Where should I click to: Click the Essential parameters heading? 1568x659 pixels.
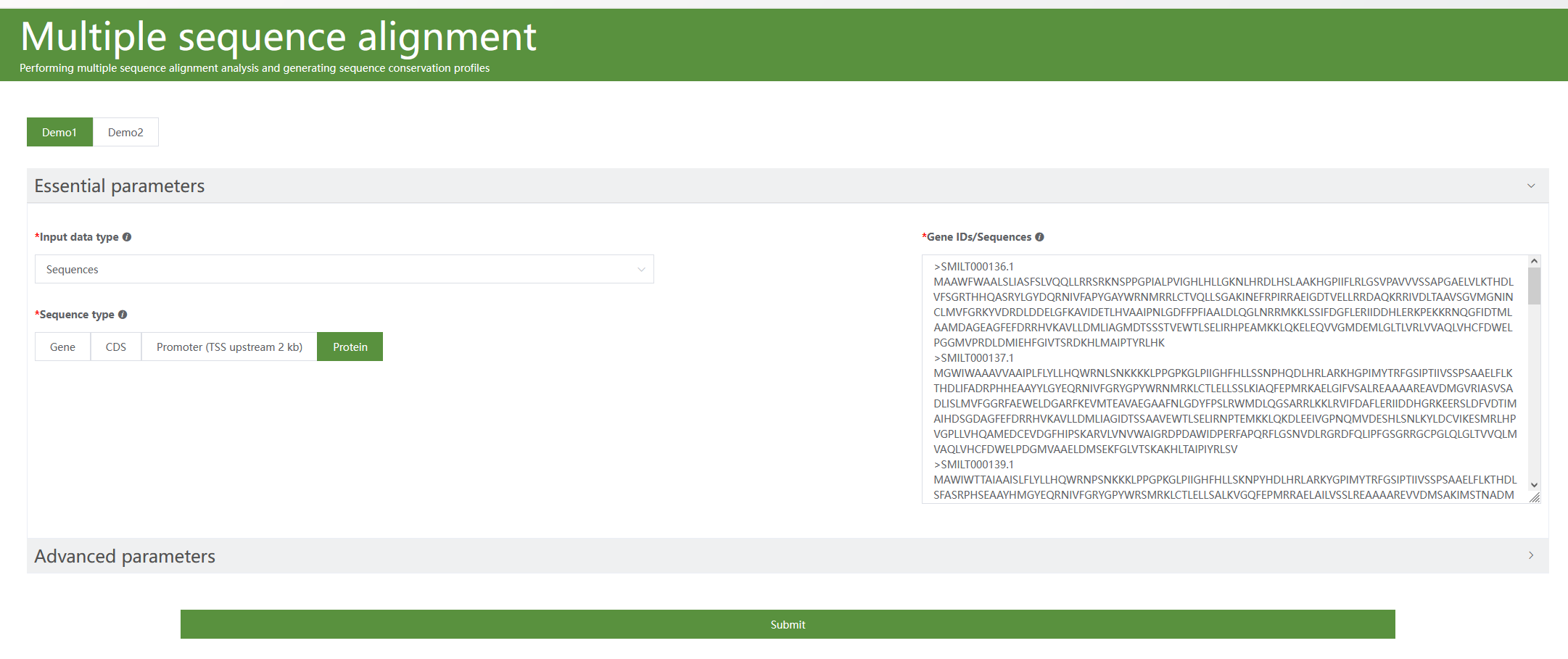click(x=120, y=186)
